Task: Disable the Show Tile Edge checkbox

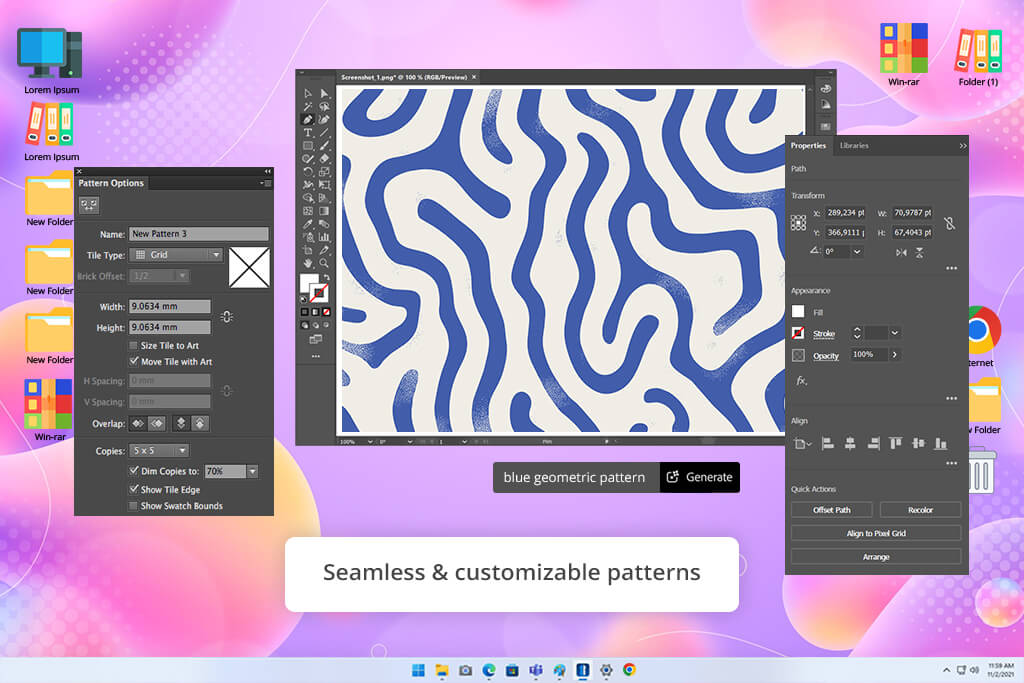Action: click(x=134, y=489)
